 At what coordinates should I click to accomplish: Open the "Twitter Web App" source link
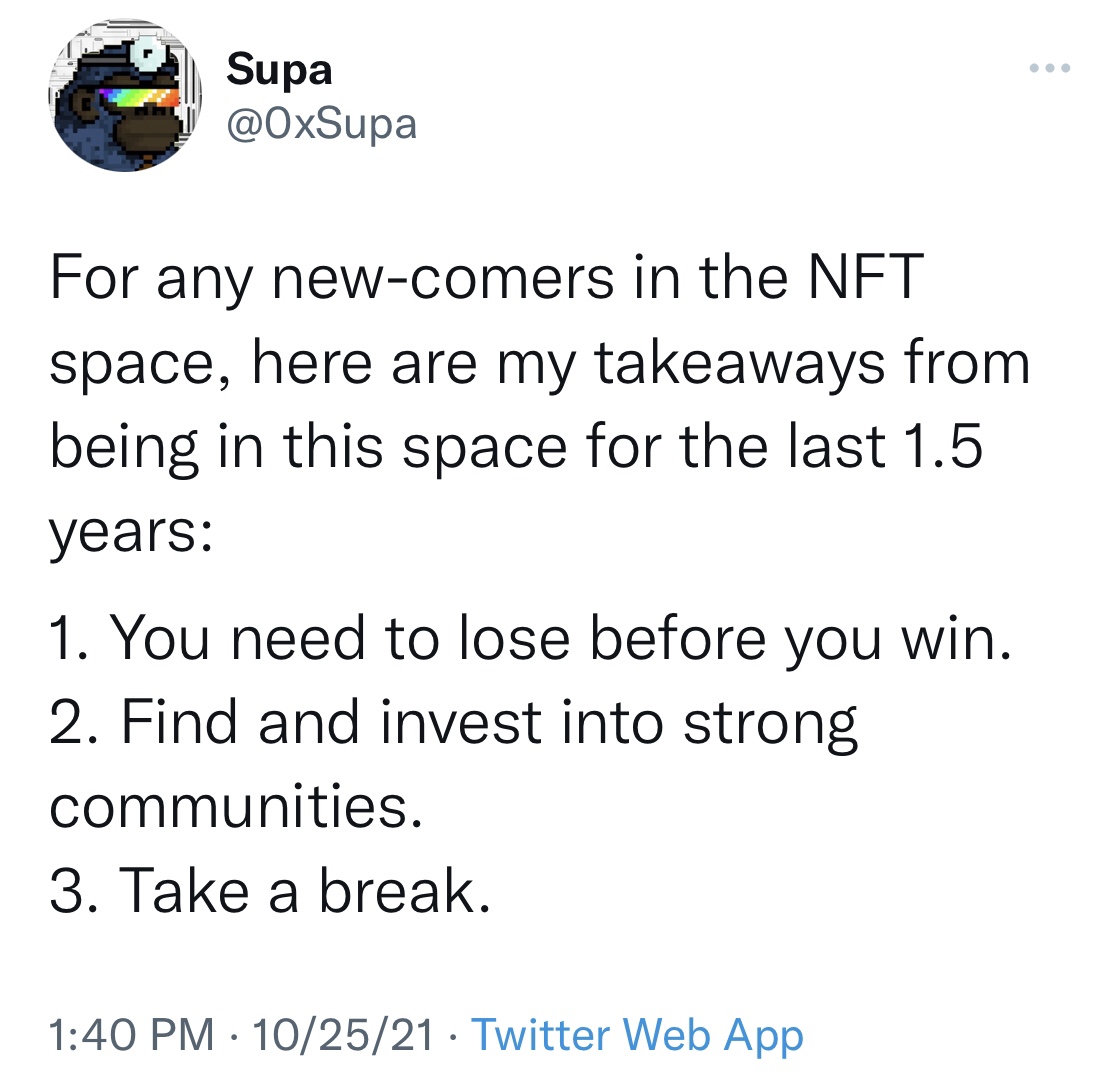pos(636,1034)
